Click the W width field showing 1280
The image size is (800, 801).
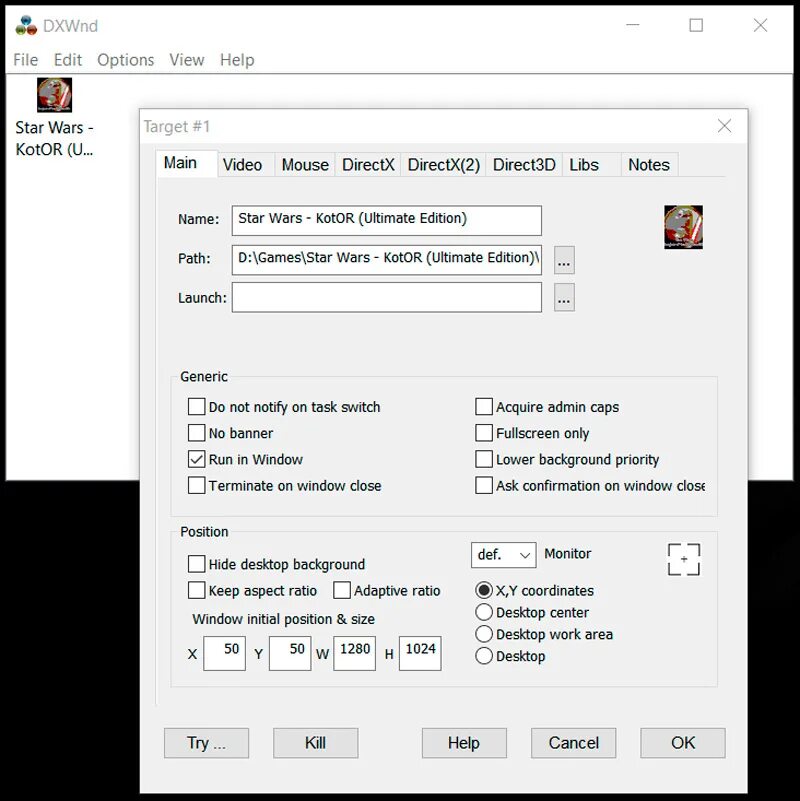355,653
